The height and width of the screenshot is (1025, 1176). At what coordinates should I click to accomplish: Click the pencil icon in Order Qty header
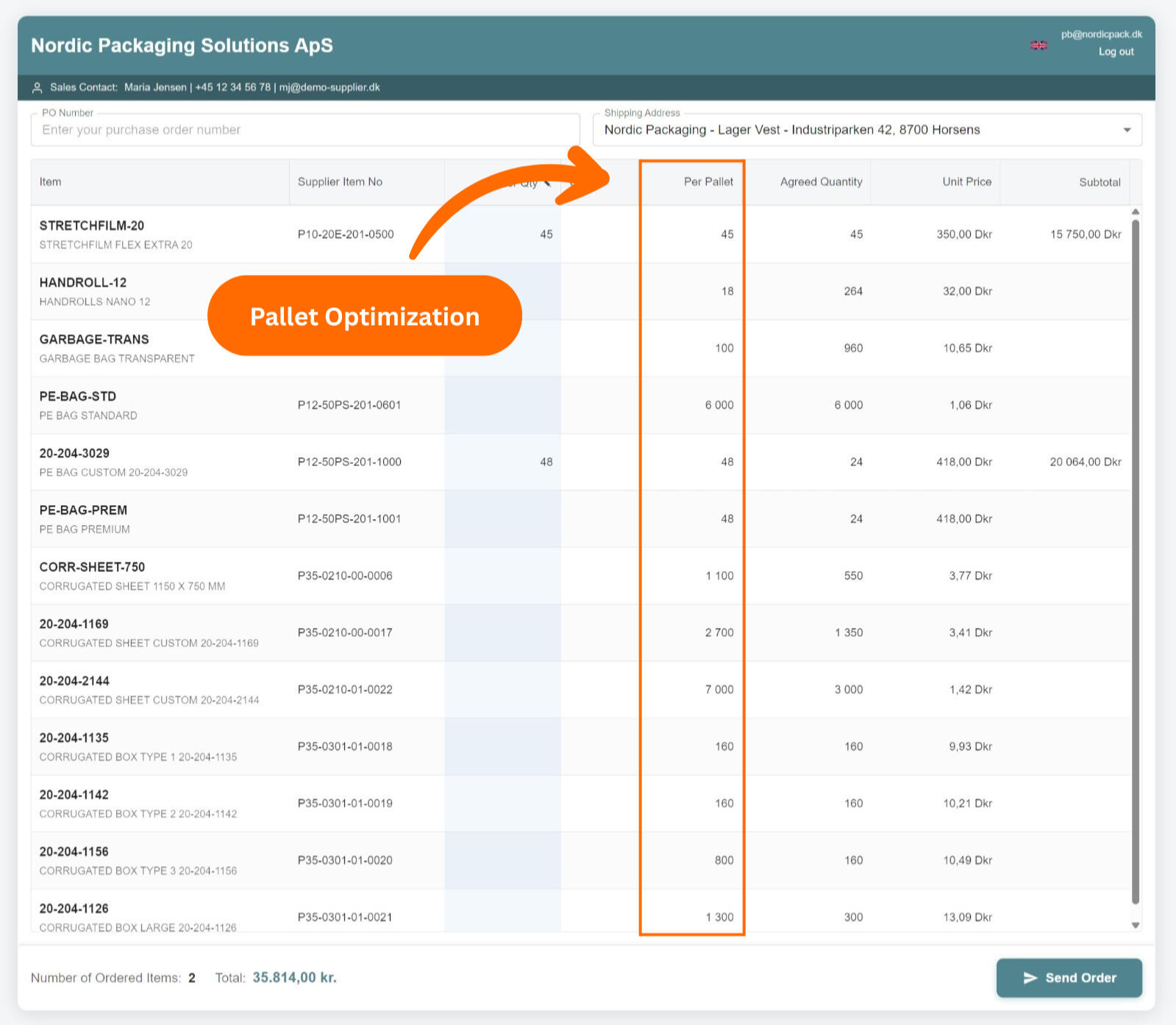(547, 183)
